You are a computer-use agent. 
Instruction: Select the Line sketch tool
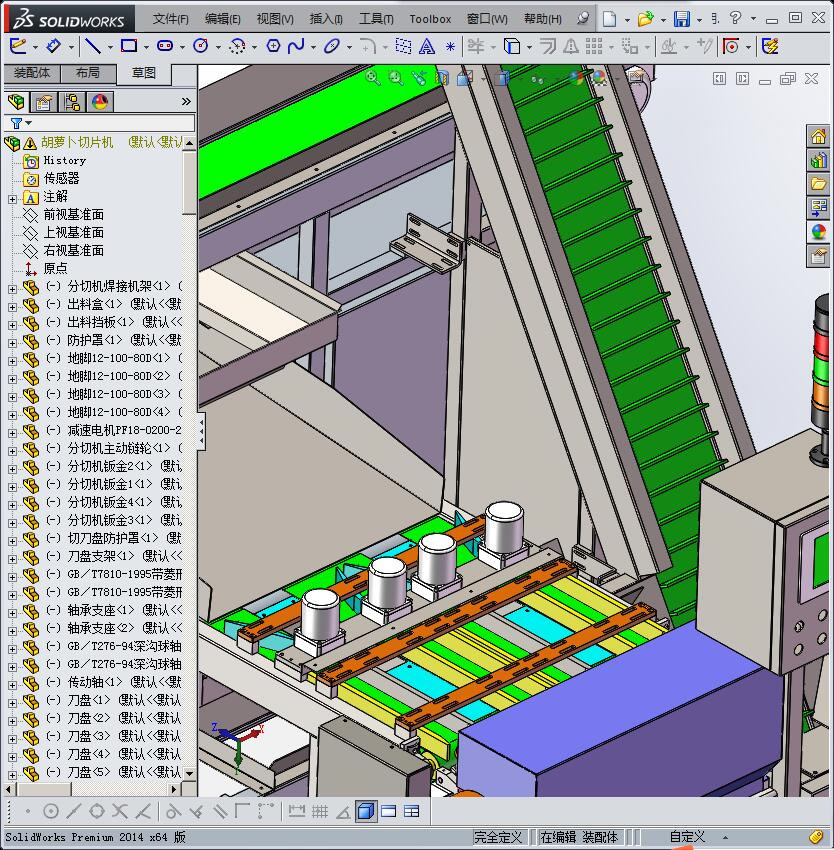pyautogui.click(x=93, y=46)
